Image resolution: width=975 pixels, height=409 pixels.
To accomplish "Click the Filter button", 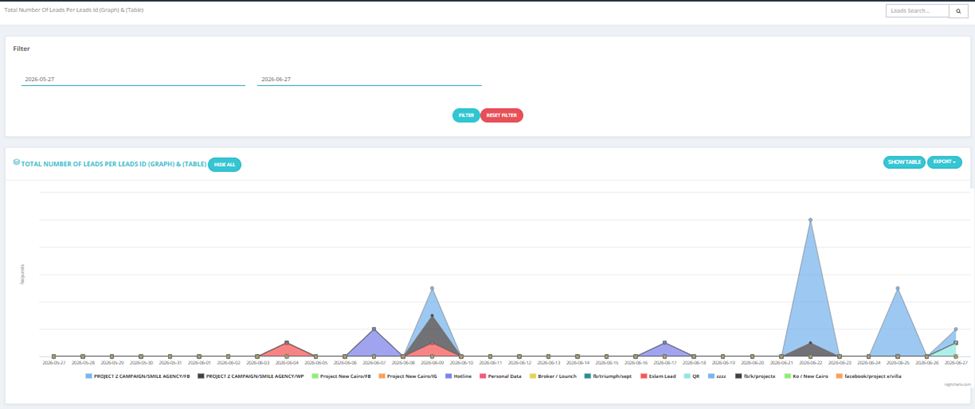I will [466, 116].
